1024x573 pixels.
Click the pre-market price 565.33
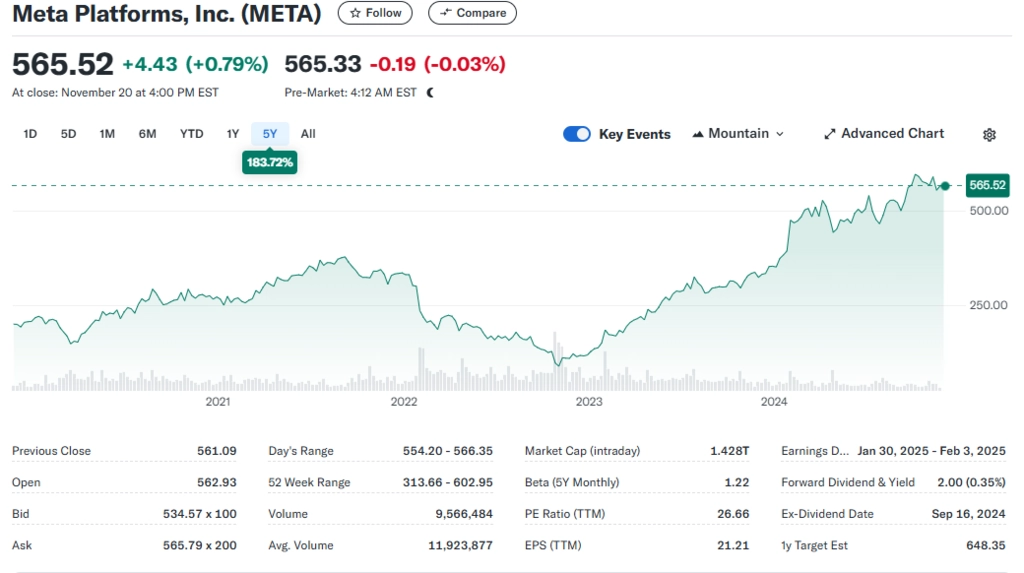coord(323,64)
